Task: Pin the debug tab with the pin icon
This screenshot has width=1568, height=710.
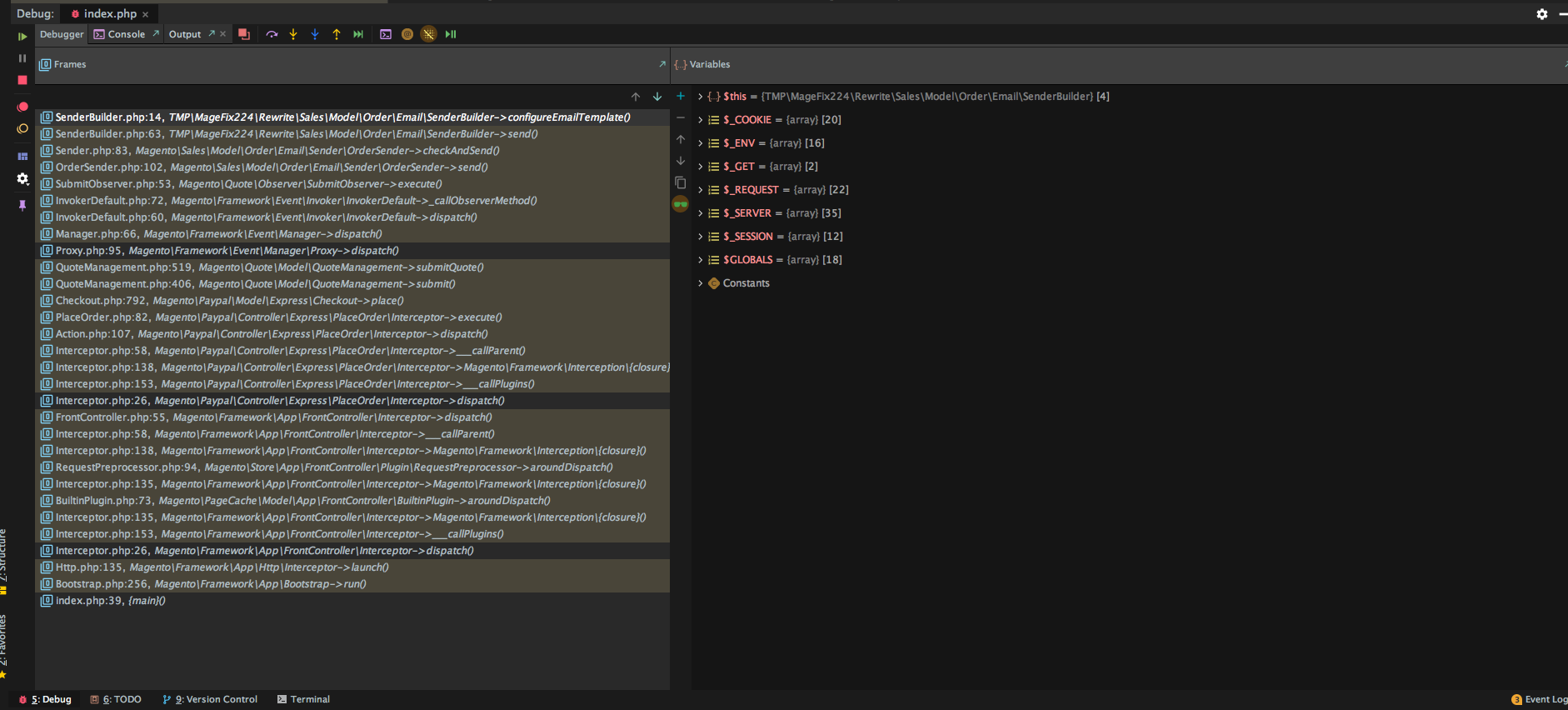Action: (x=22, y=204)
